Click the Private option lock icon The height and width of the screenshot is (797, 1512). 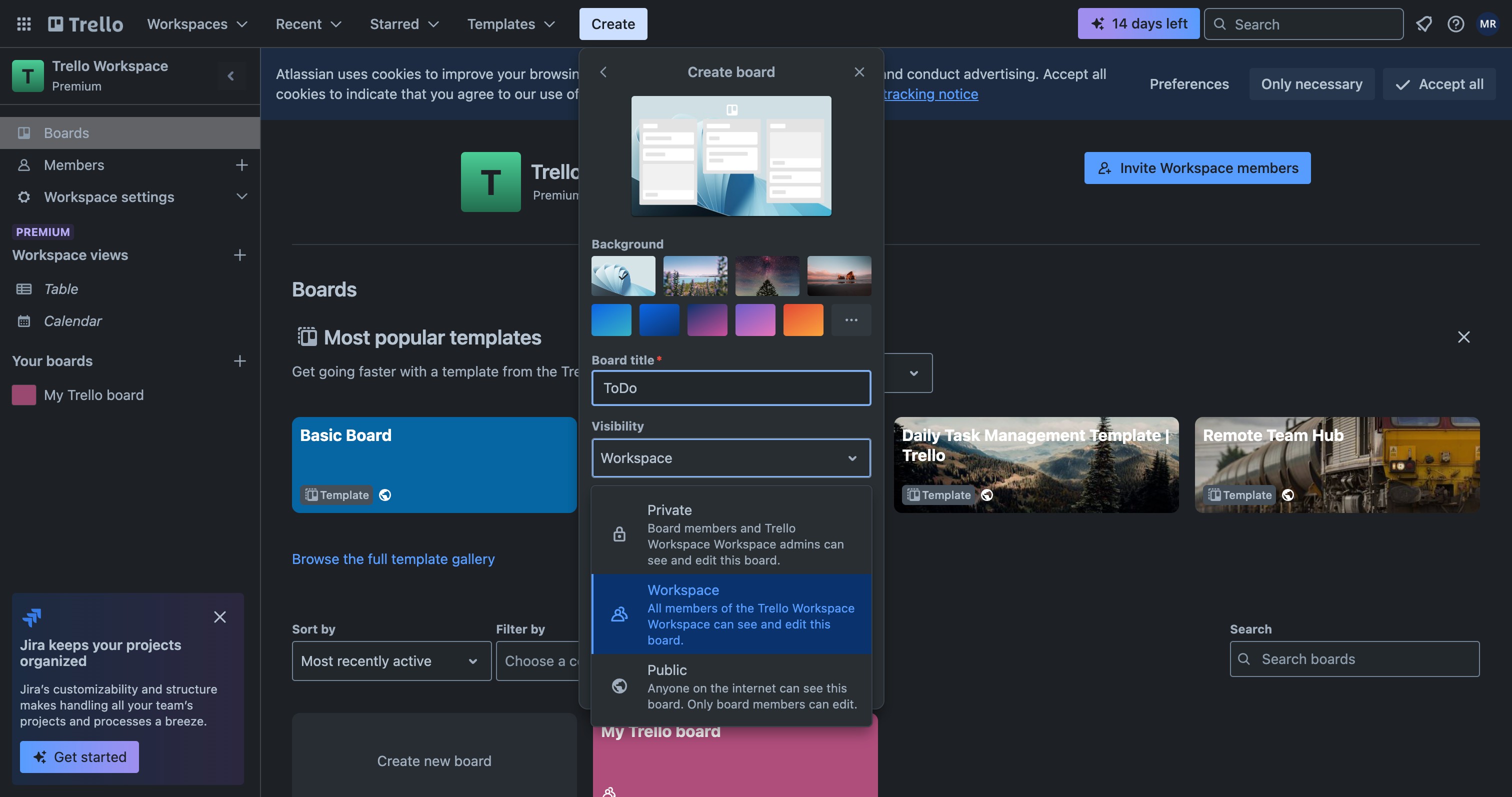click(x=619, y=534)
